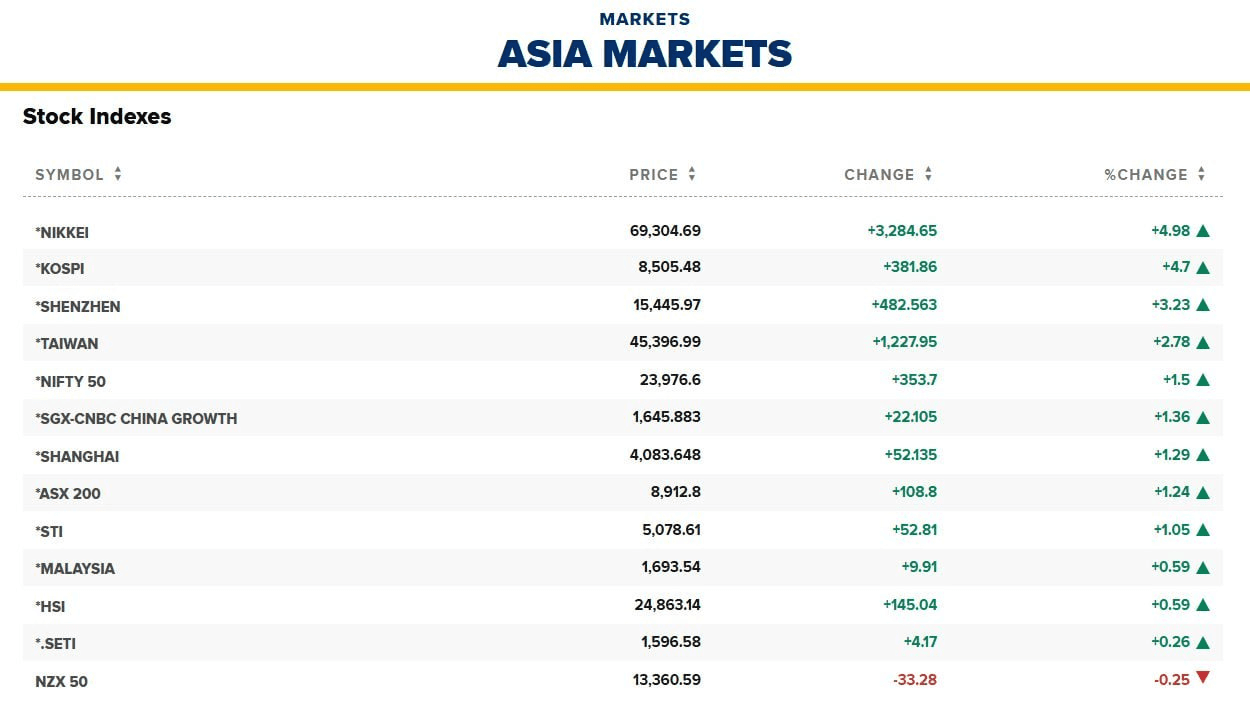
Task: Open SGX-CNBC CHINA GROWTH index
Action: pos(136,419)
